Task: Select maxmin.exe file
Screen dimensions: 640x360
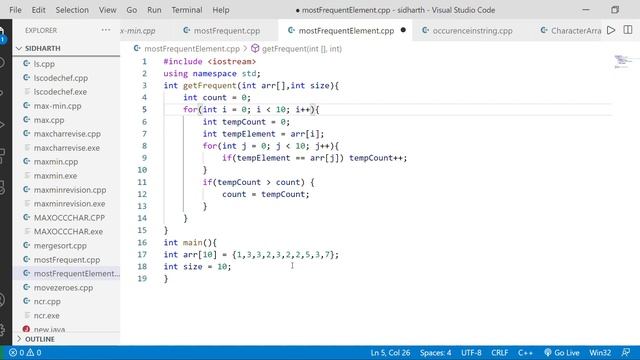Action: click(55, 176)
